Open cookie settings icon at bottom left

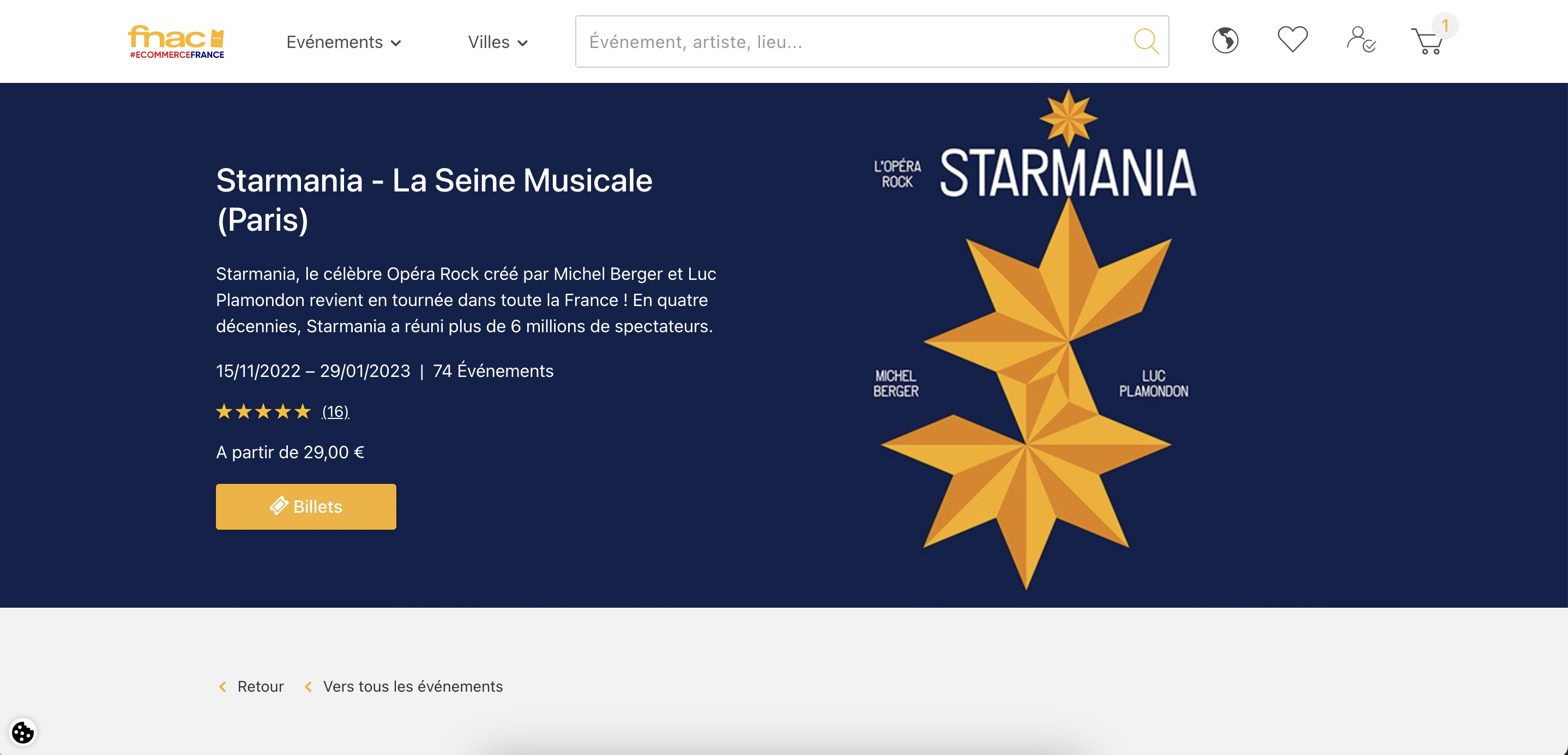pyautogui.click(x=22, y=732)
